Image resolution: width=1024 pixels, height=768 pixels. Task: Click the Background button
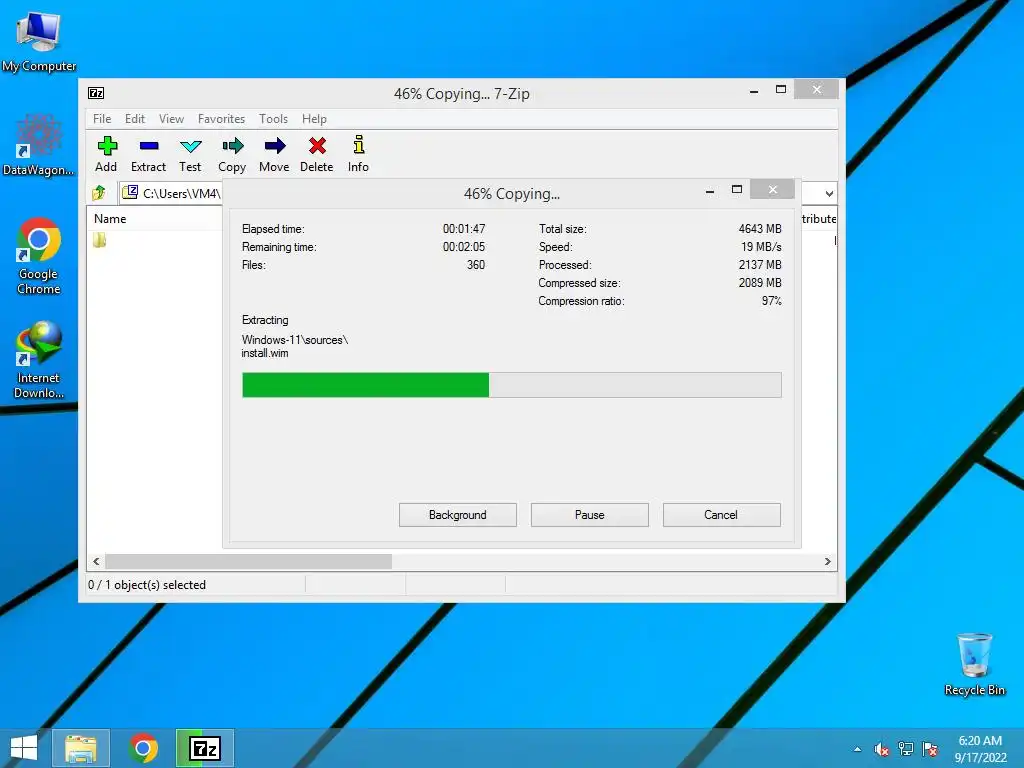(458, 515)
